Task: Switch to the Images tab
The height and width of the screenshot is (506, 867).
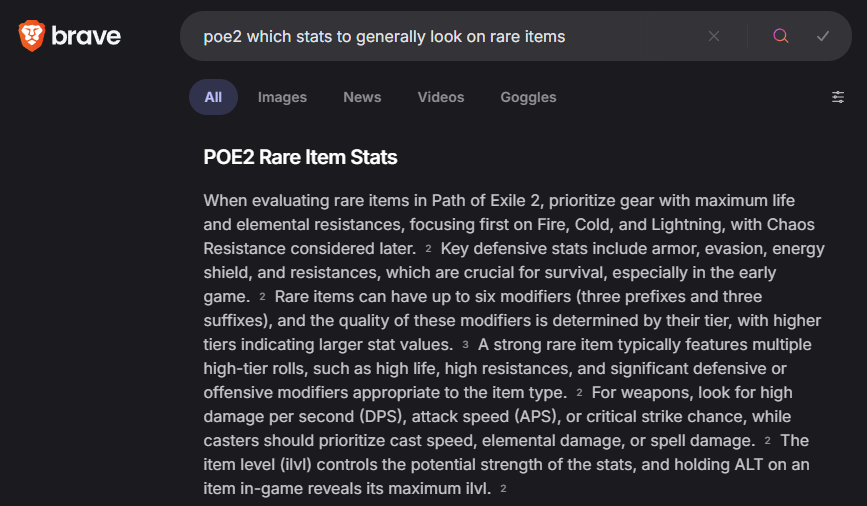Action: (282, 97)
